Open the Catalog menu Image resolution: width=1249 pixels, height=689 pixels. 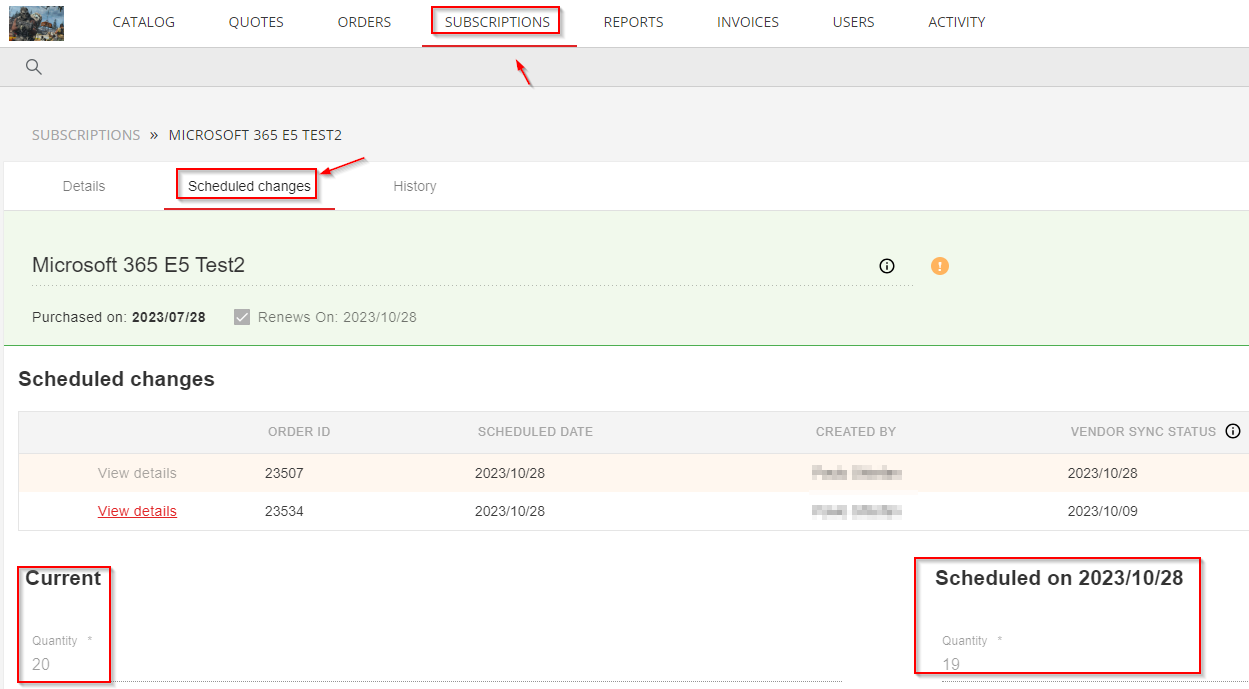[x=144, y=22]
